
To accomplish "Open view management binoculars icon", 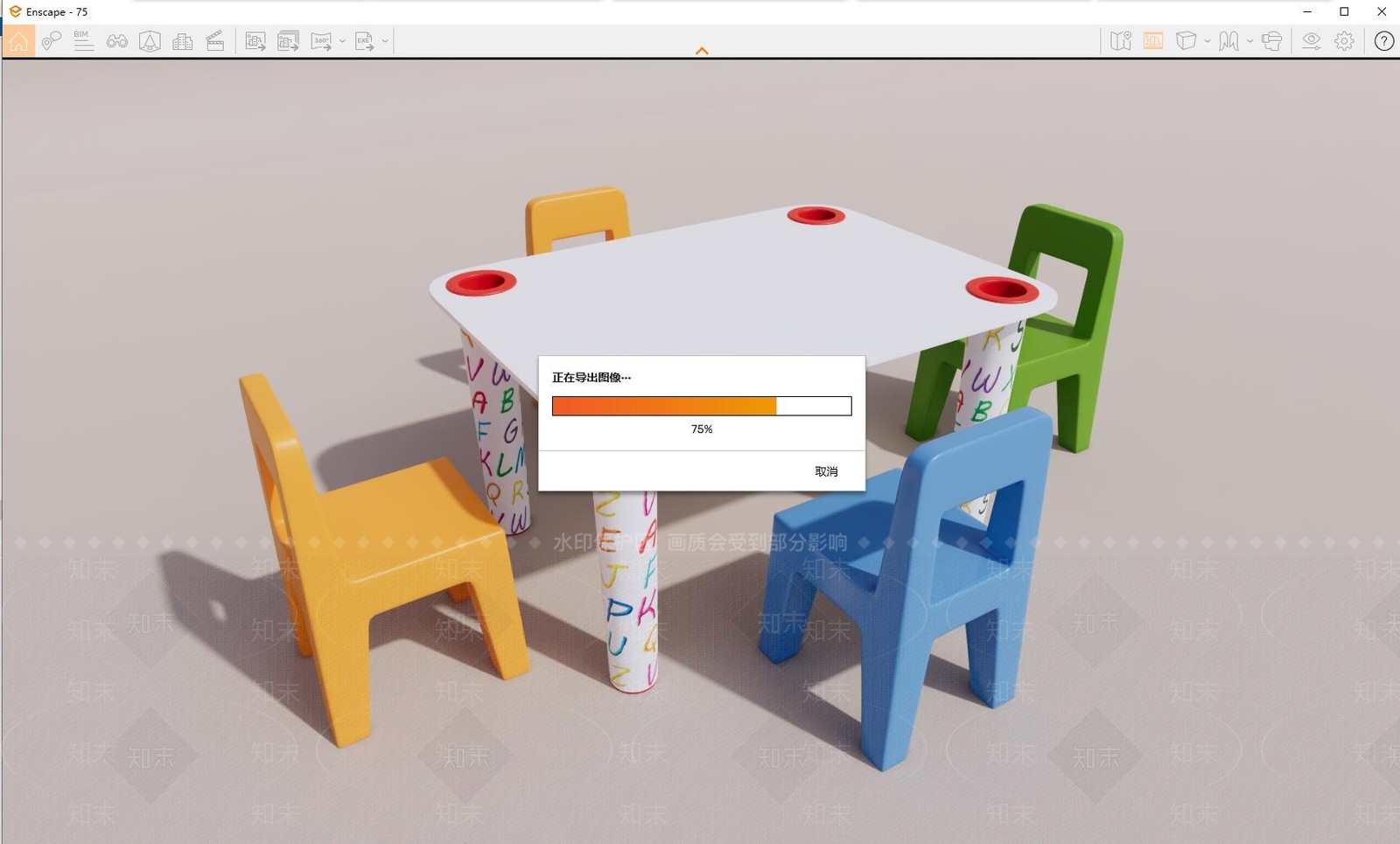I will [117, 41].
